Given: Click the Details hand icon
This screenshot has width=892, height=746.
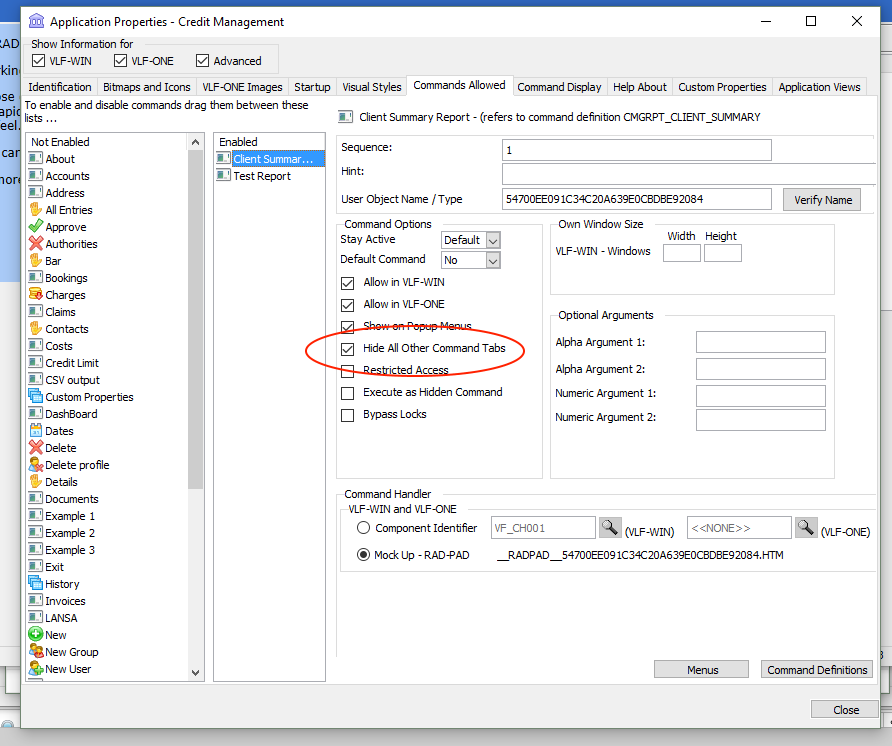Looking at the screenshot, I should tap(36, 481).
